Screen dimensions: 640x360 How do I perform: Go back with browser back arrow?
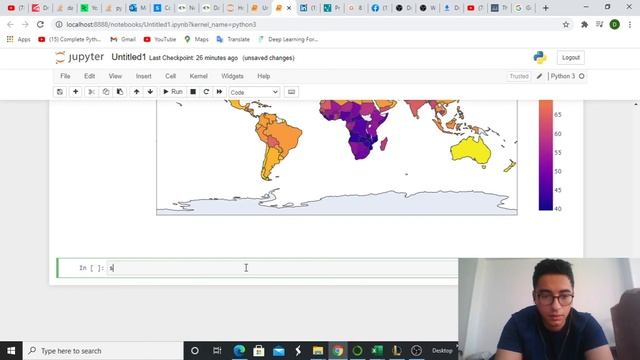11,24
